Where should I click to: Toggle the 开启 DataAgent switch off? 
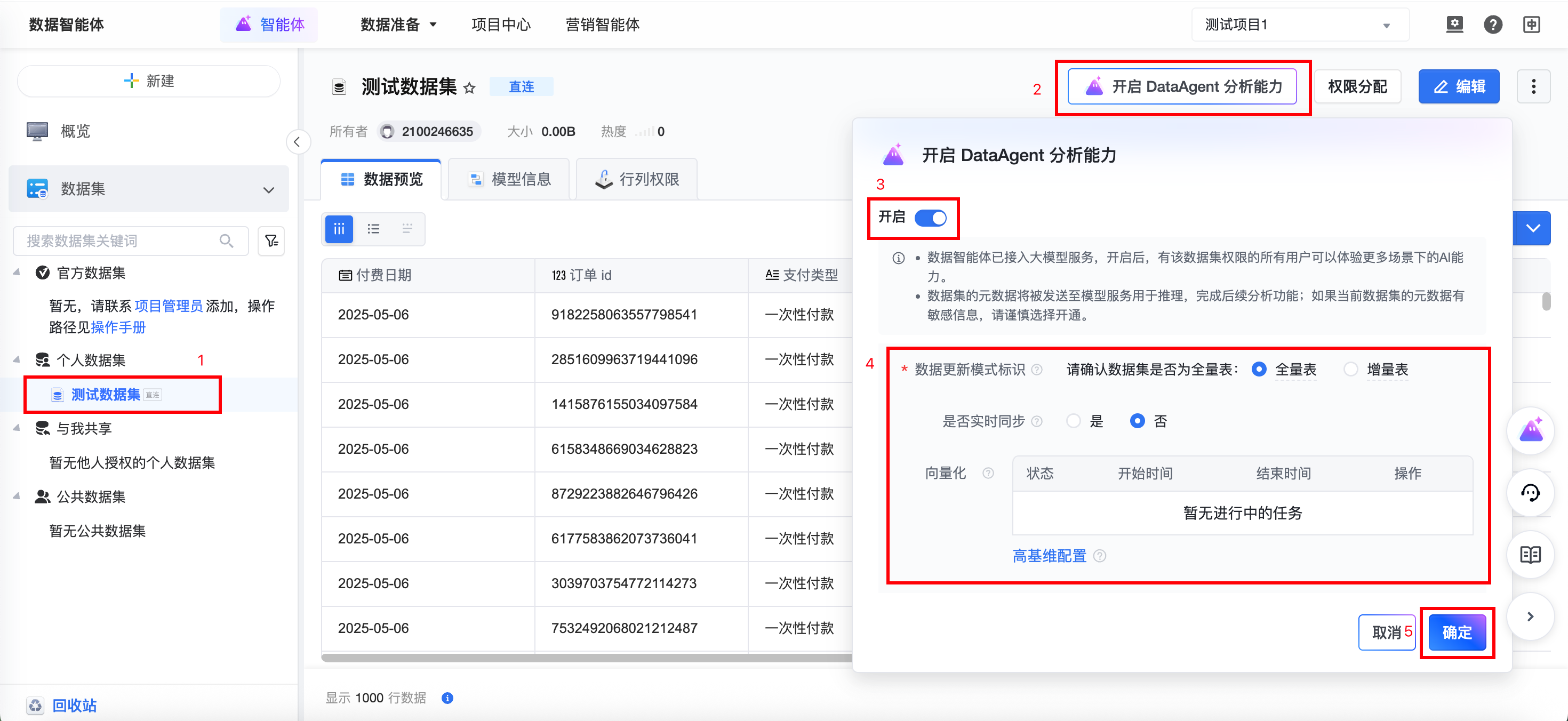click(x=930, y=218)
